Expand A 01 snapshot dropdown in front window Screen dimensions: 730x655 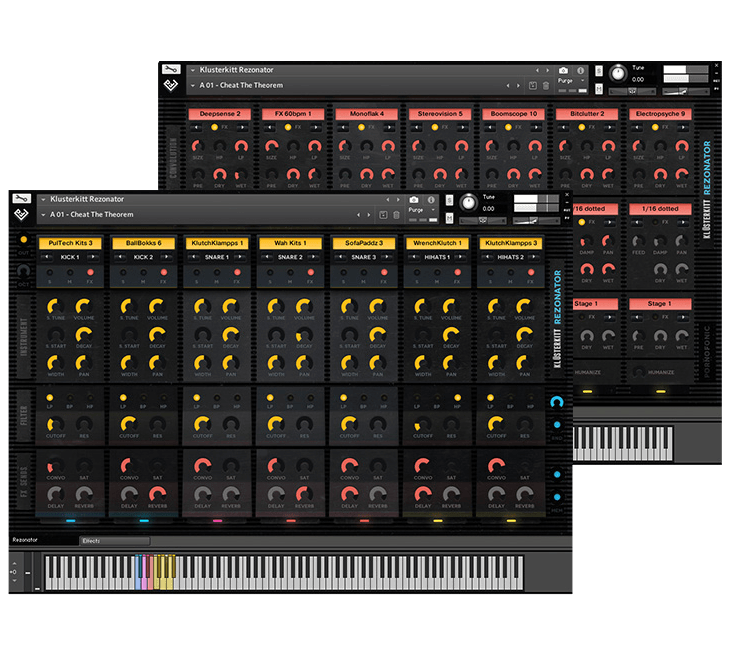pos(43,215)
